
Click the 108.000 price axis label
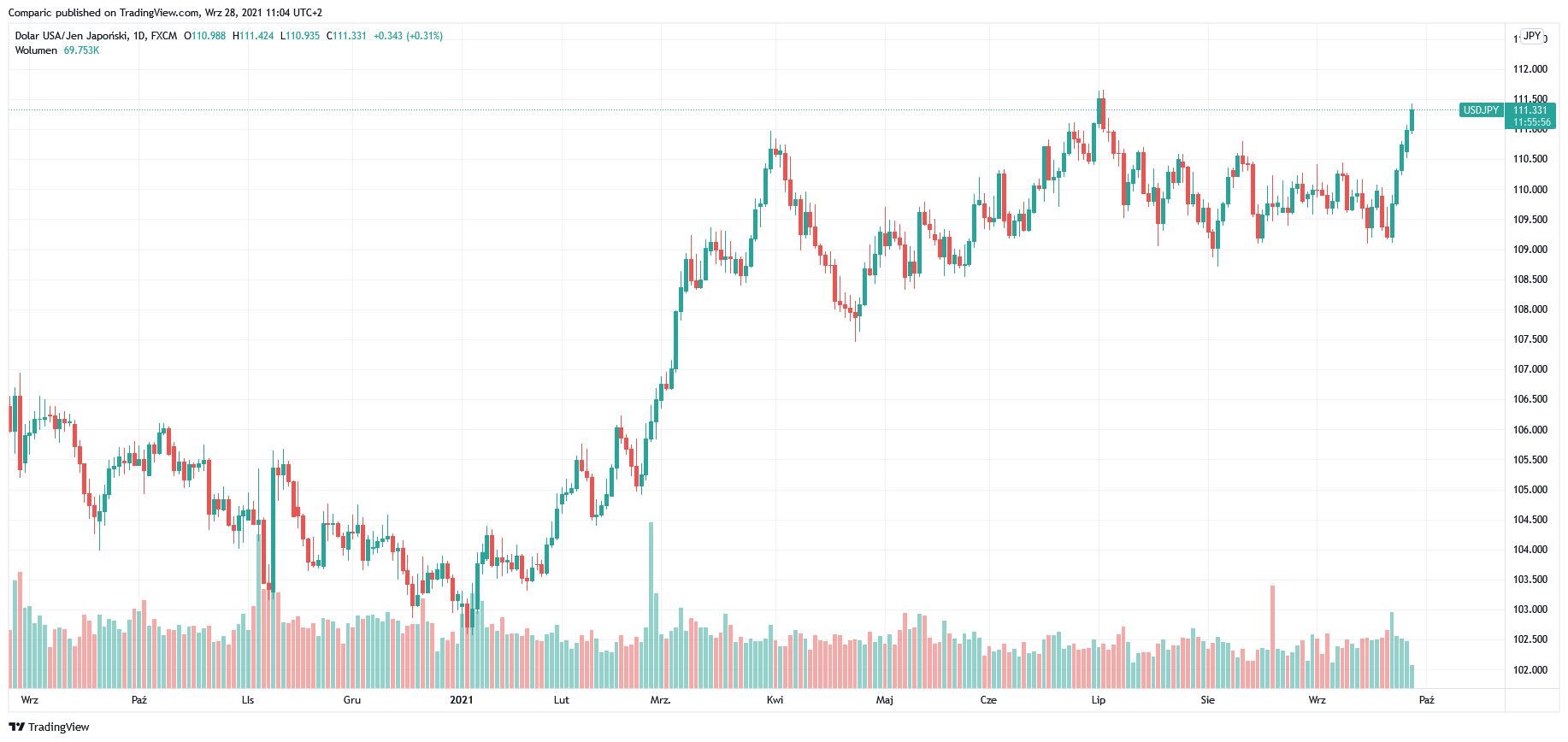[1530, 309]
